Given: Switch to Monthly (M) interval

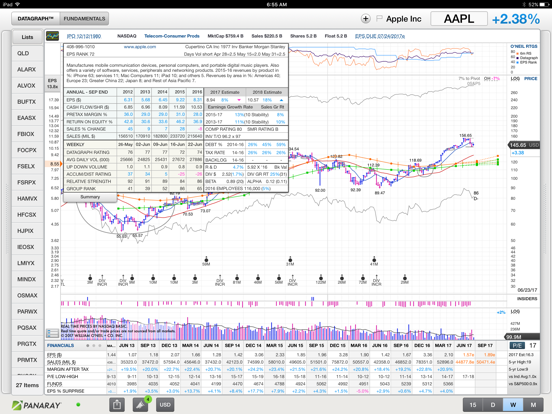Looking at the screenshot, I should pyautogui.click(x=533, y=405).
